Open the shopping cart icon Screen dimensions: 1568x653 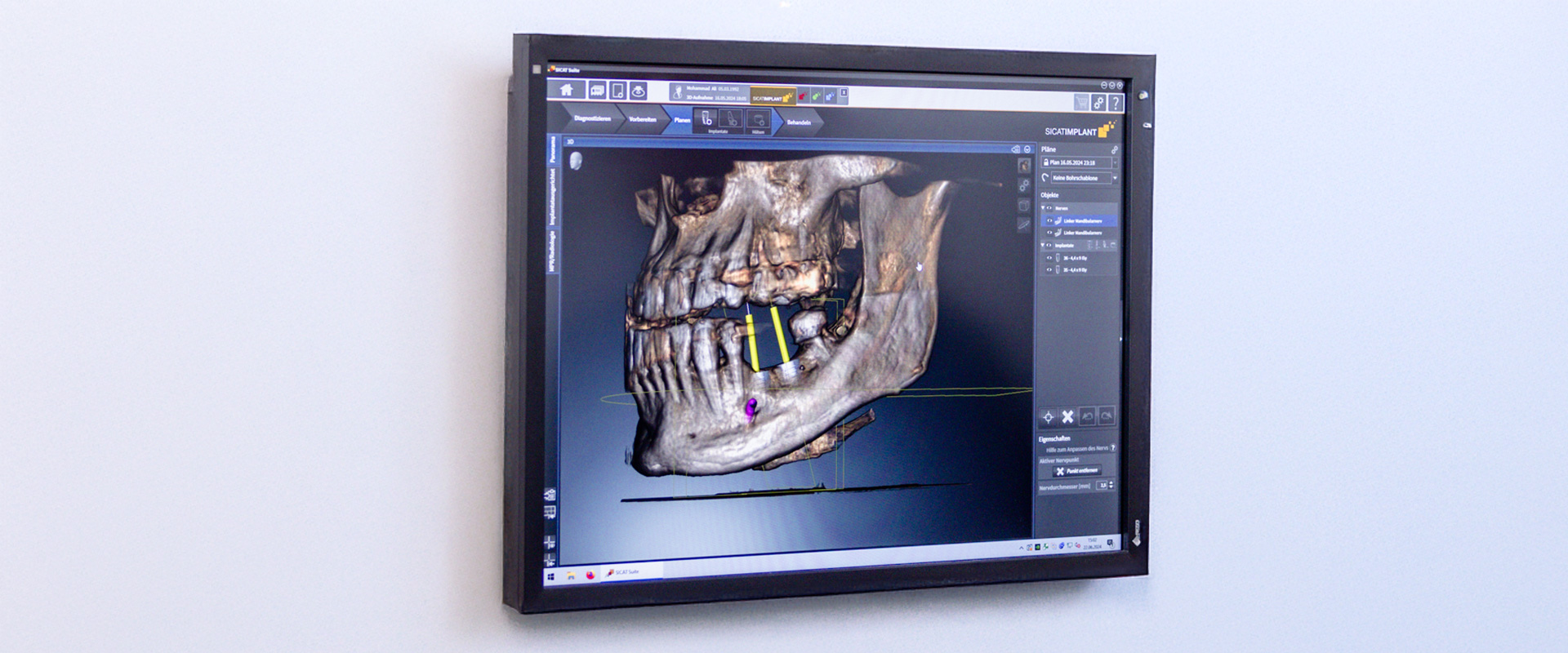[x=1082, y=102]
